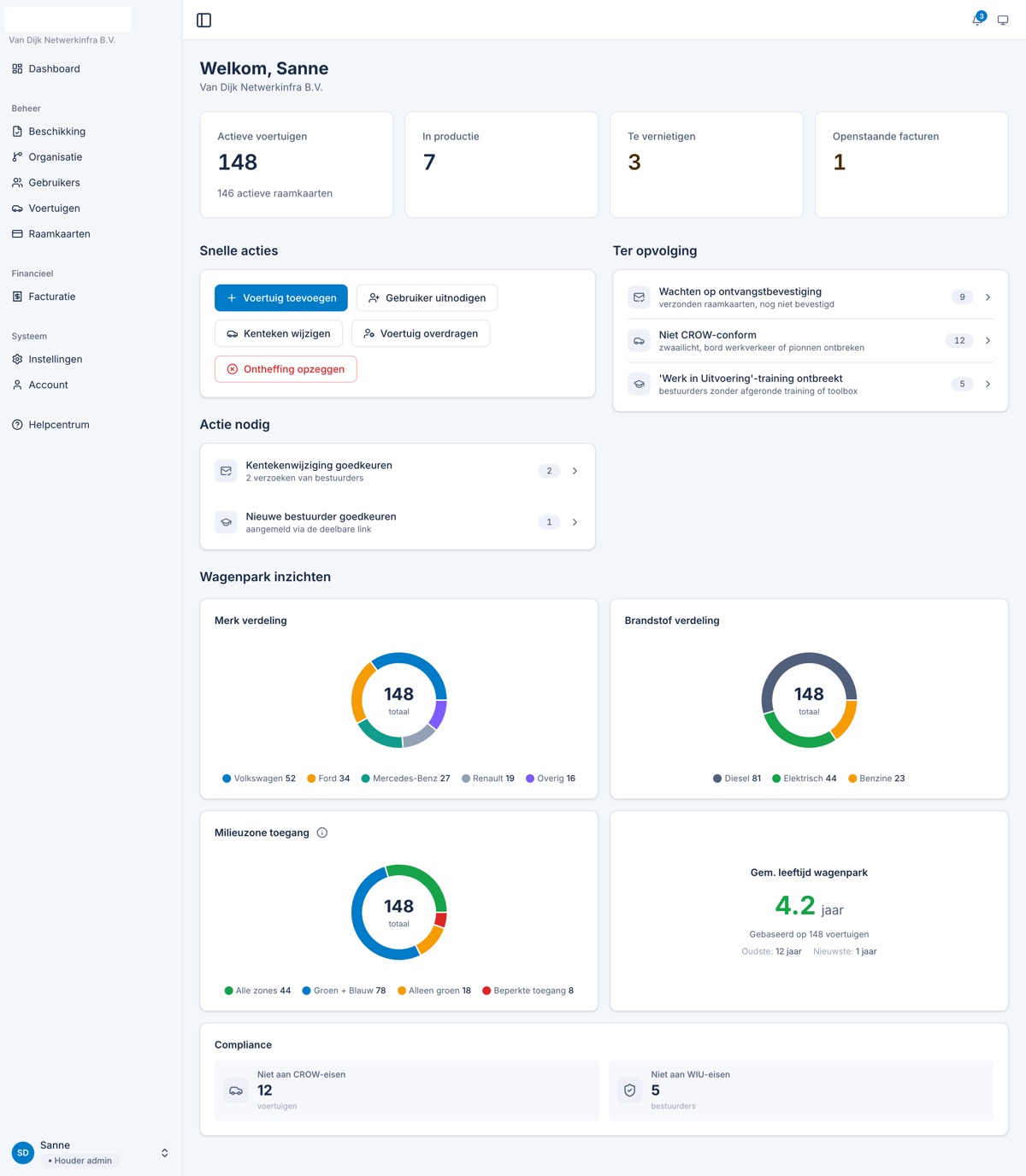Click the Raamkaarten card icon in sidebar
The image size is (1026, 1176).
[17, 234]
